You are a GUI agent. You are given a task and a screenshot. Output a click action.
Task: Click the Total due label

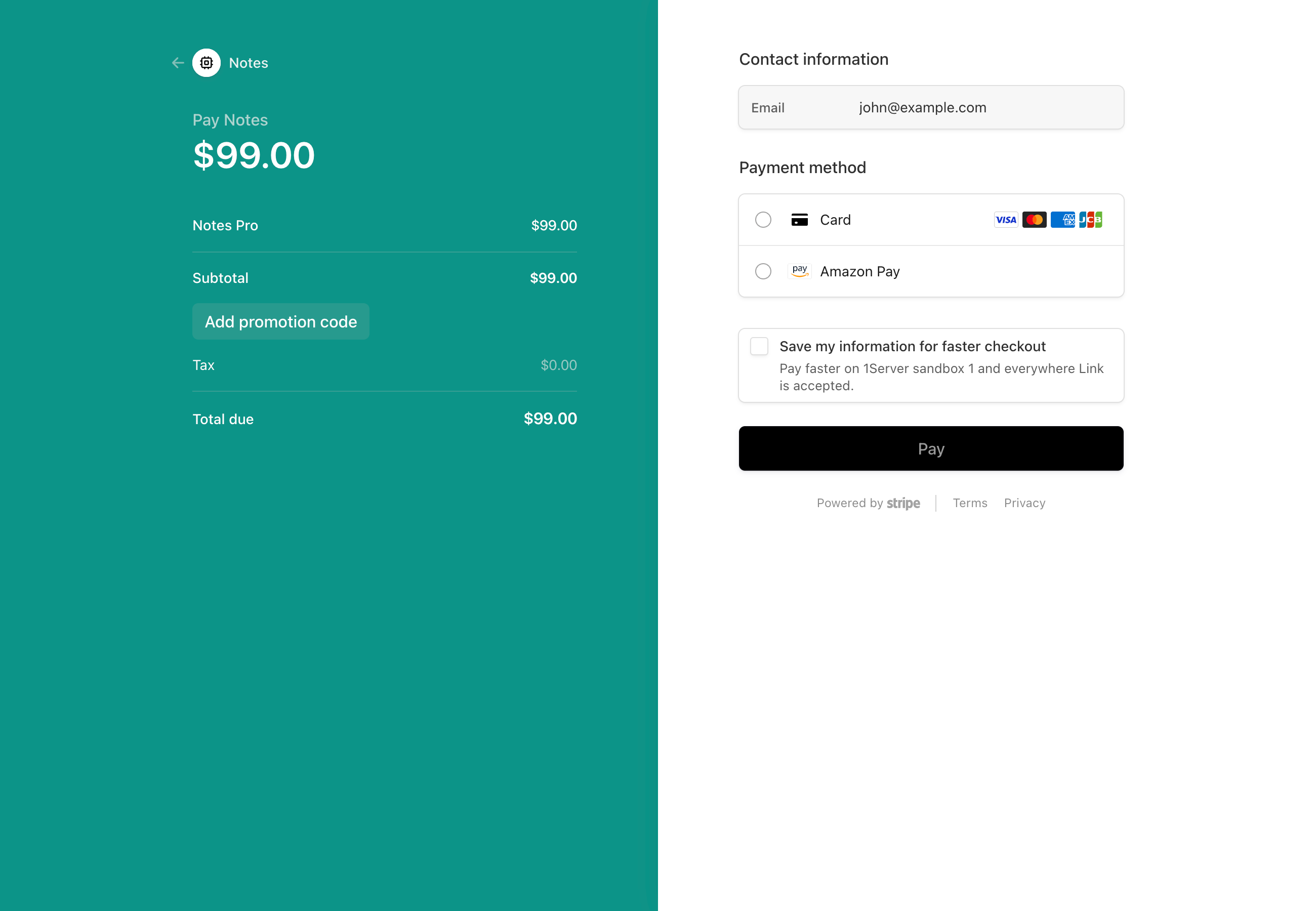tap(223, 419)
